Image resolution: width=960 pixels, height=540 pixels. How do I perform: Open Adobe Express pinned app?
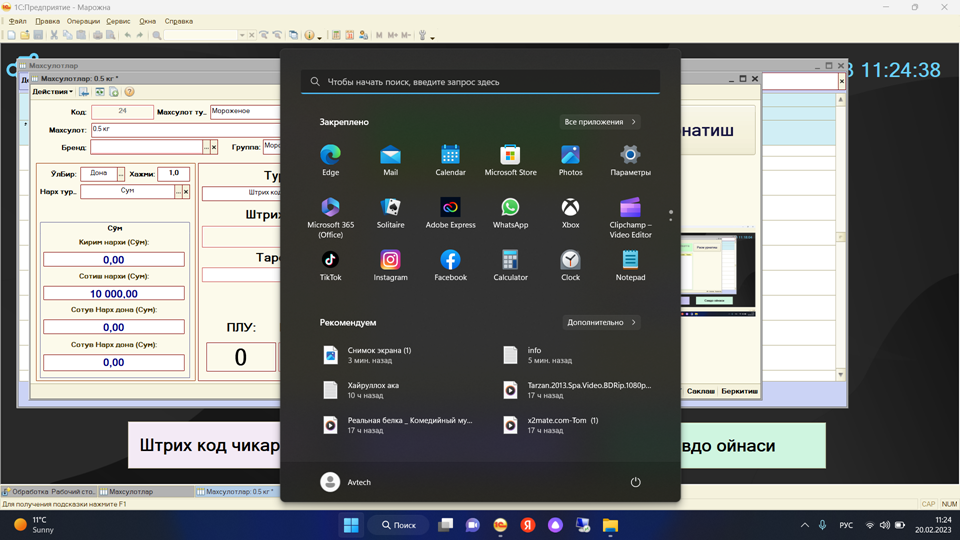point(450,212)
